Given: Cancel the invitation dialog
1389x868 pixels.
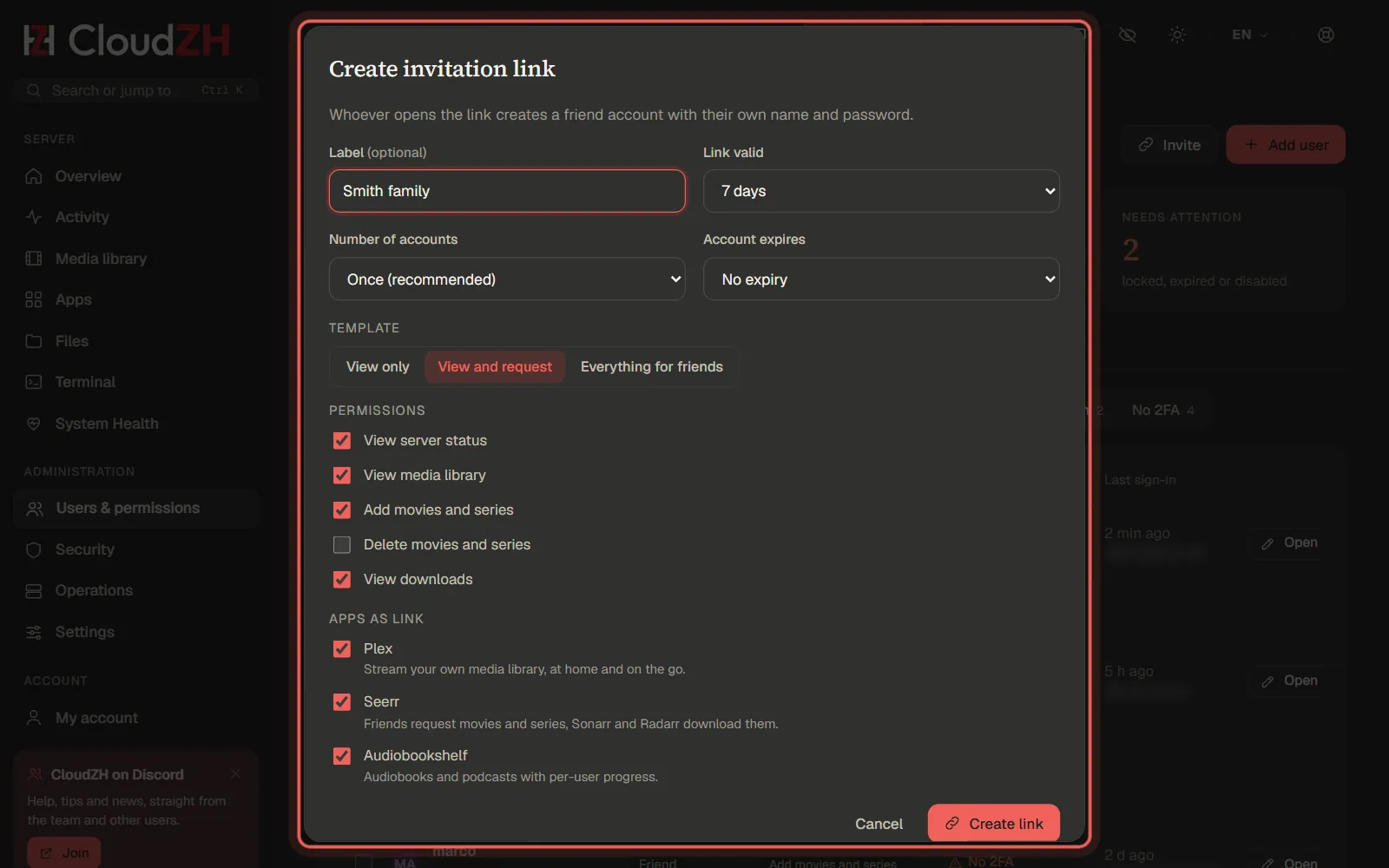Looking at the screenshot, I should pos(879,824).
